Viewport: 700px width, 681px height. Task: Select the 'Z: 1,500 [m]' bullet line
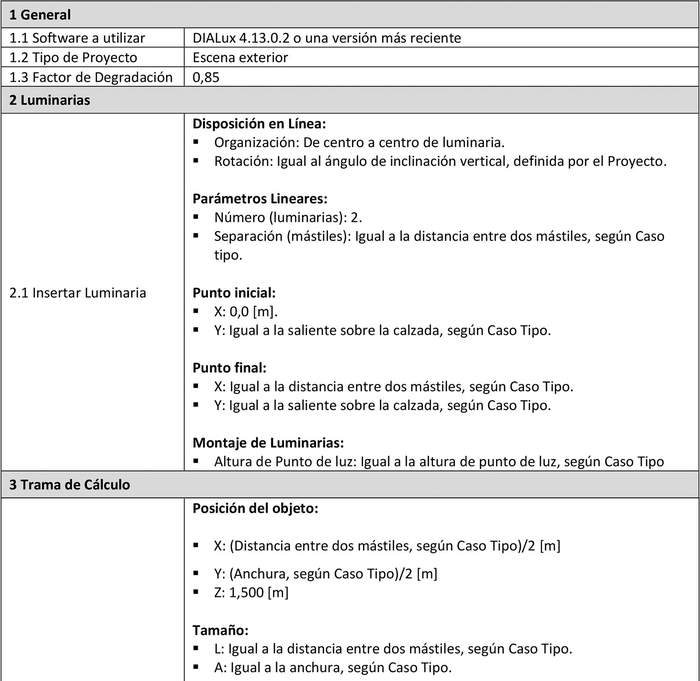(251, 592)
